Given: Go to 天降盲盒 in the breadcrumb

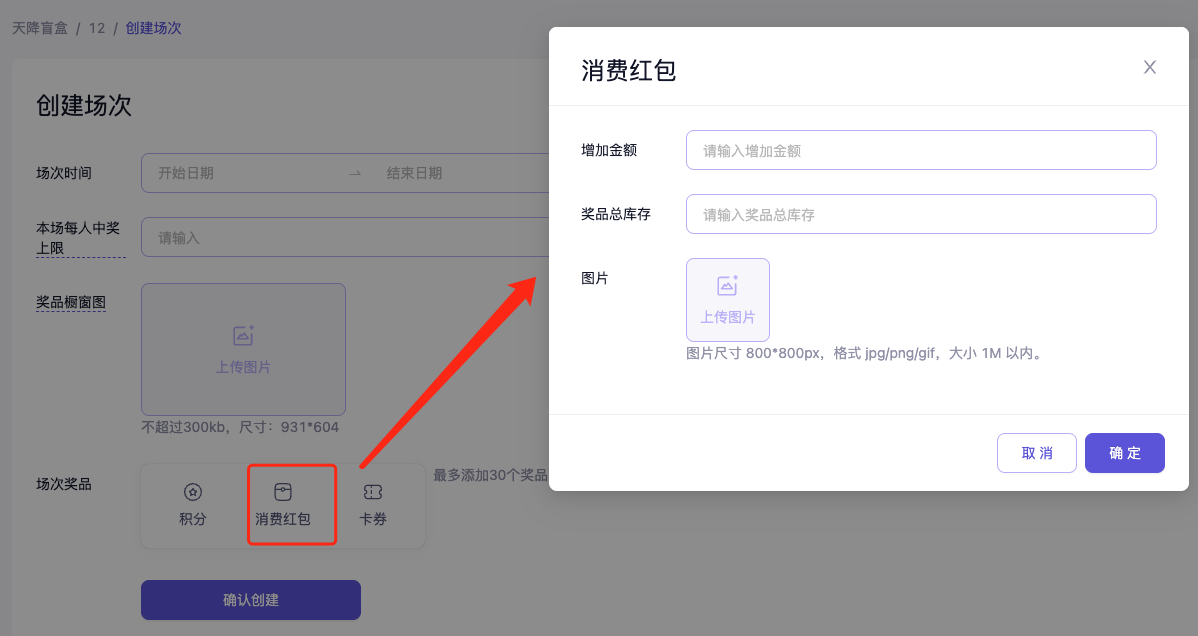Looking at the screenshot, I should click(40, 28).
